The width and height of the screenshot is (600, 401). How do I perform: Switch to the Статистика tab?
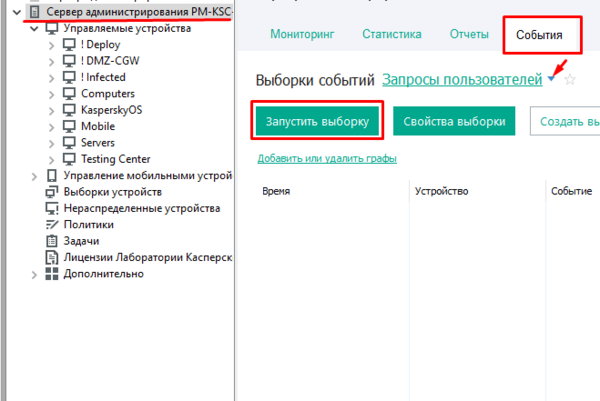[392, 34]
